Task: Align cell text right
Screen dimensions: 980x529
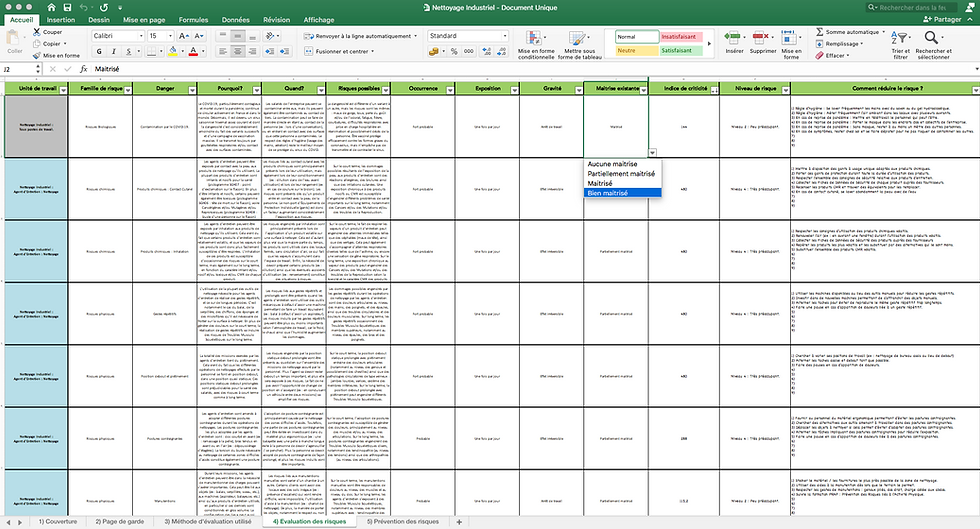Action: (x=252, y=51)
